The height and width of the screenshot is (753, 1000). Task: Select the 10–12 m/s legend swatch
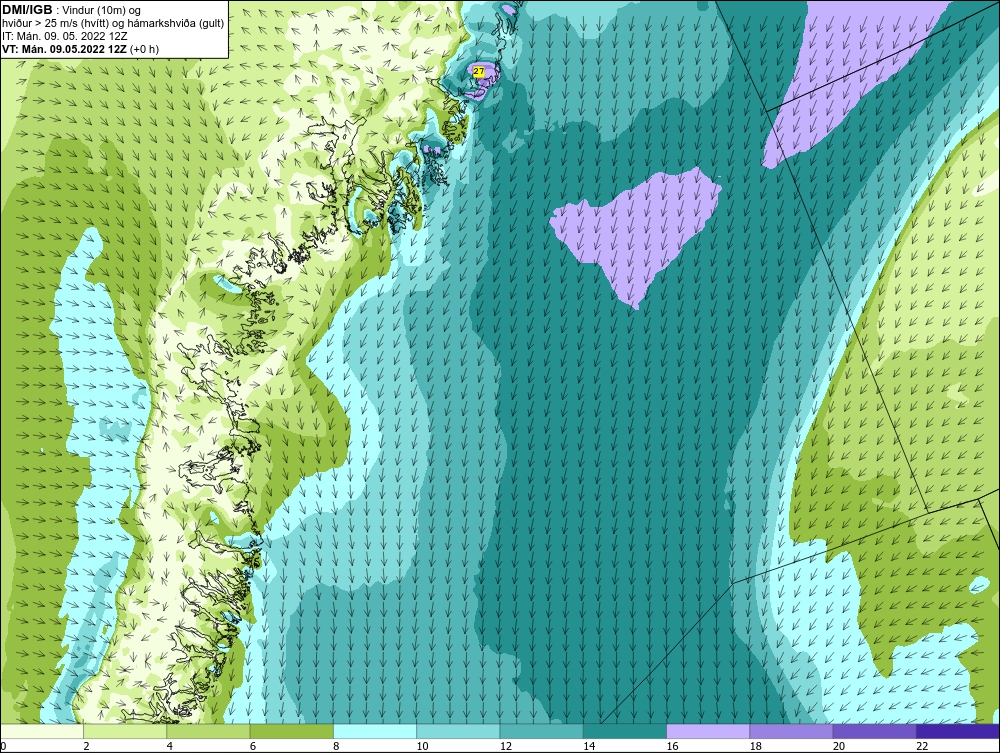[458, 731]
